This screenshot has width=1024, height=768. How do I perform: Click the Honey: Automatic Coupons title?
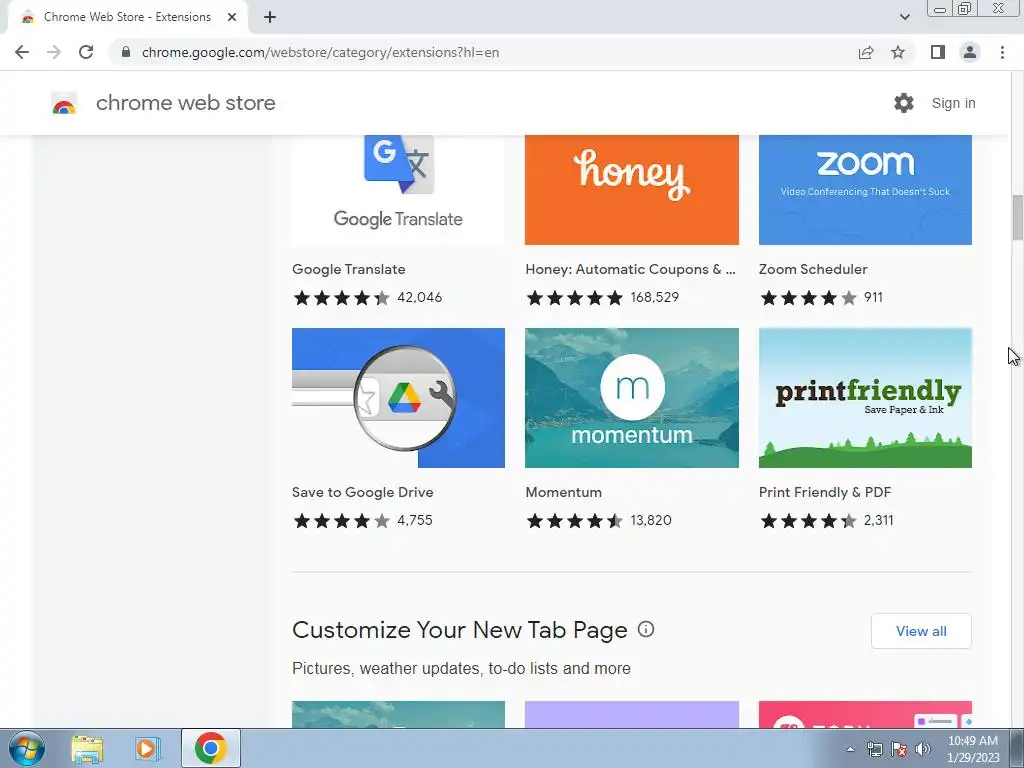pyautogui.click(x=630, y=269)
